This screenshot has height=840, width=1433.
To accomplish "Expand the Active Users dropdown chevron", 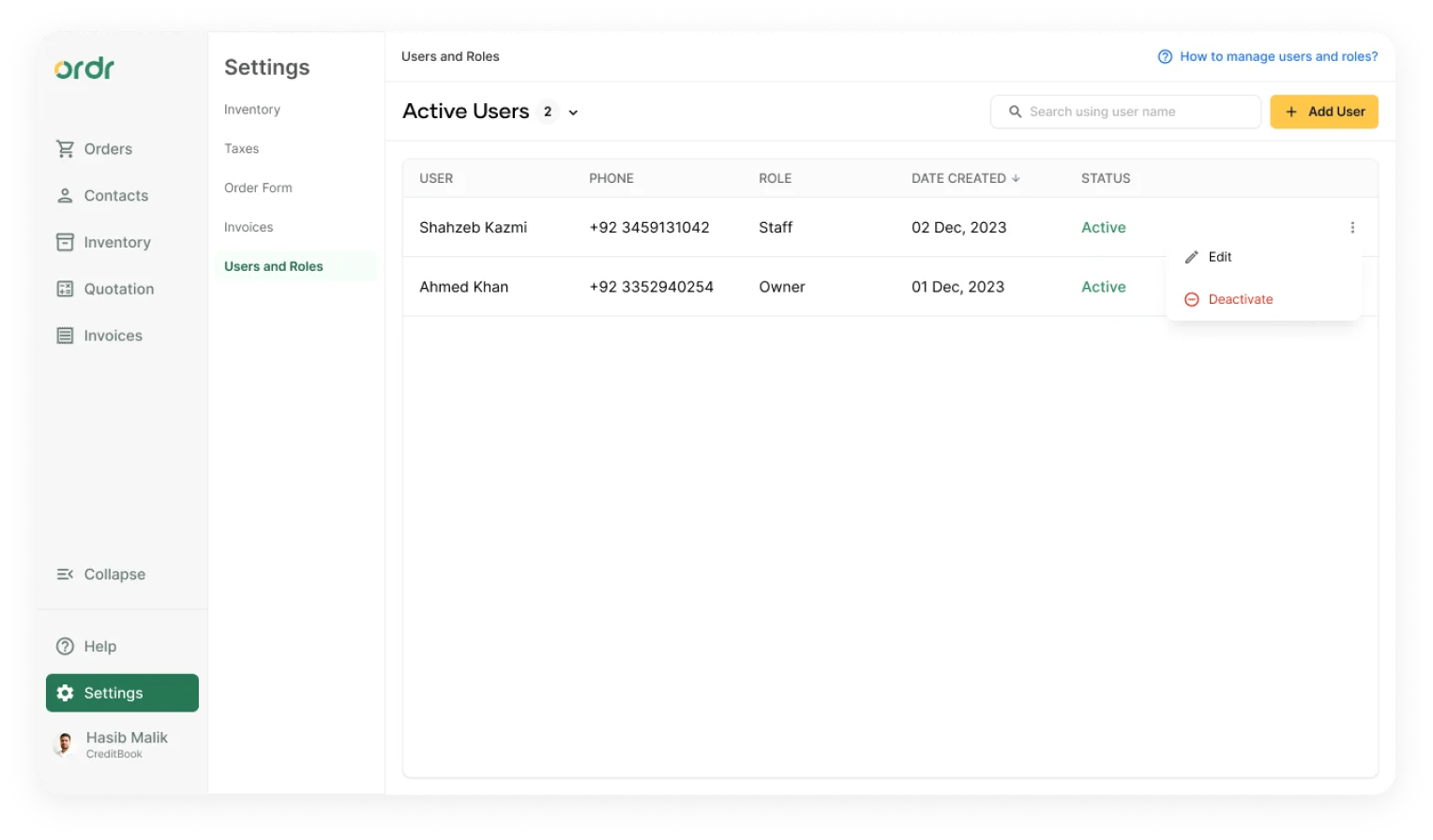I will coord(573,112).
